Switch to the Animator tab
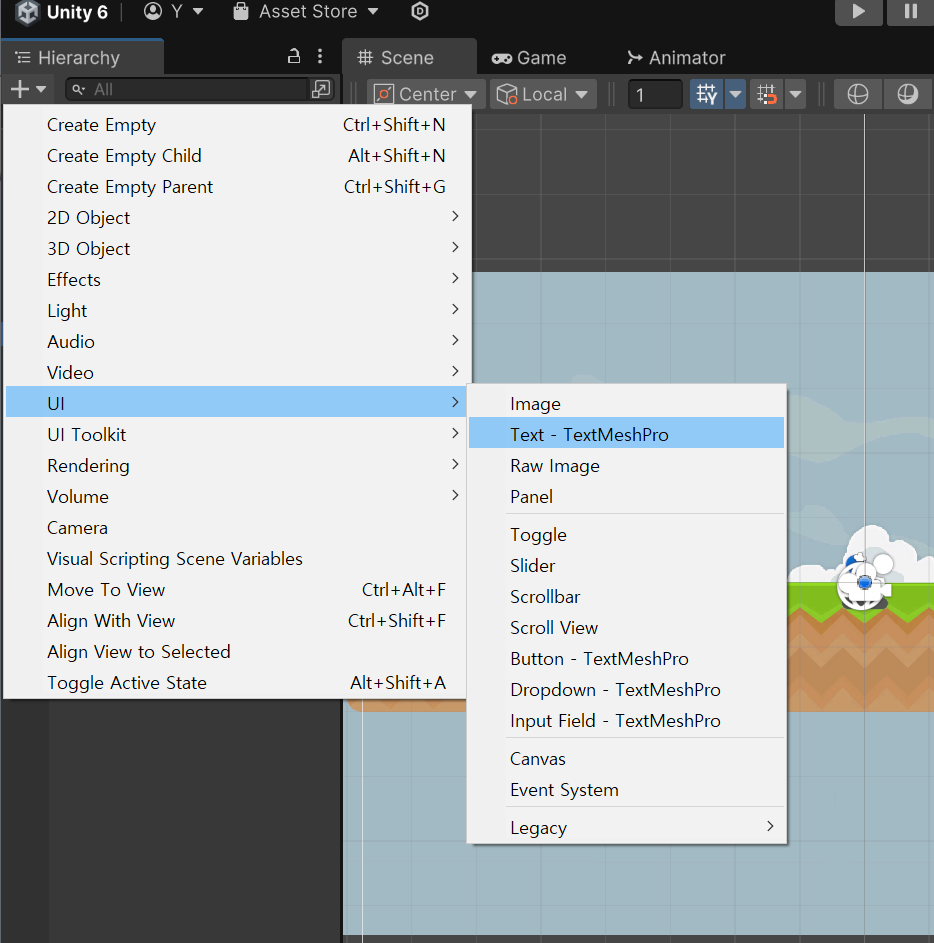Viewport: 934px width, 943px height. pos(676,58)
